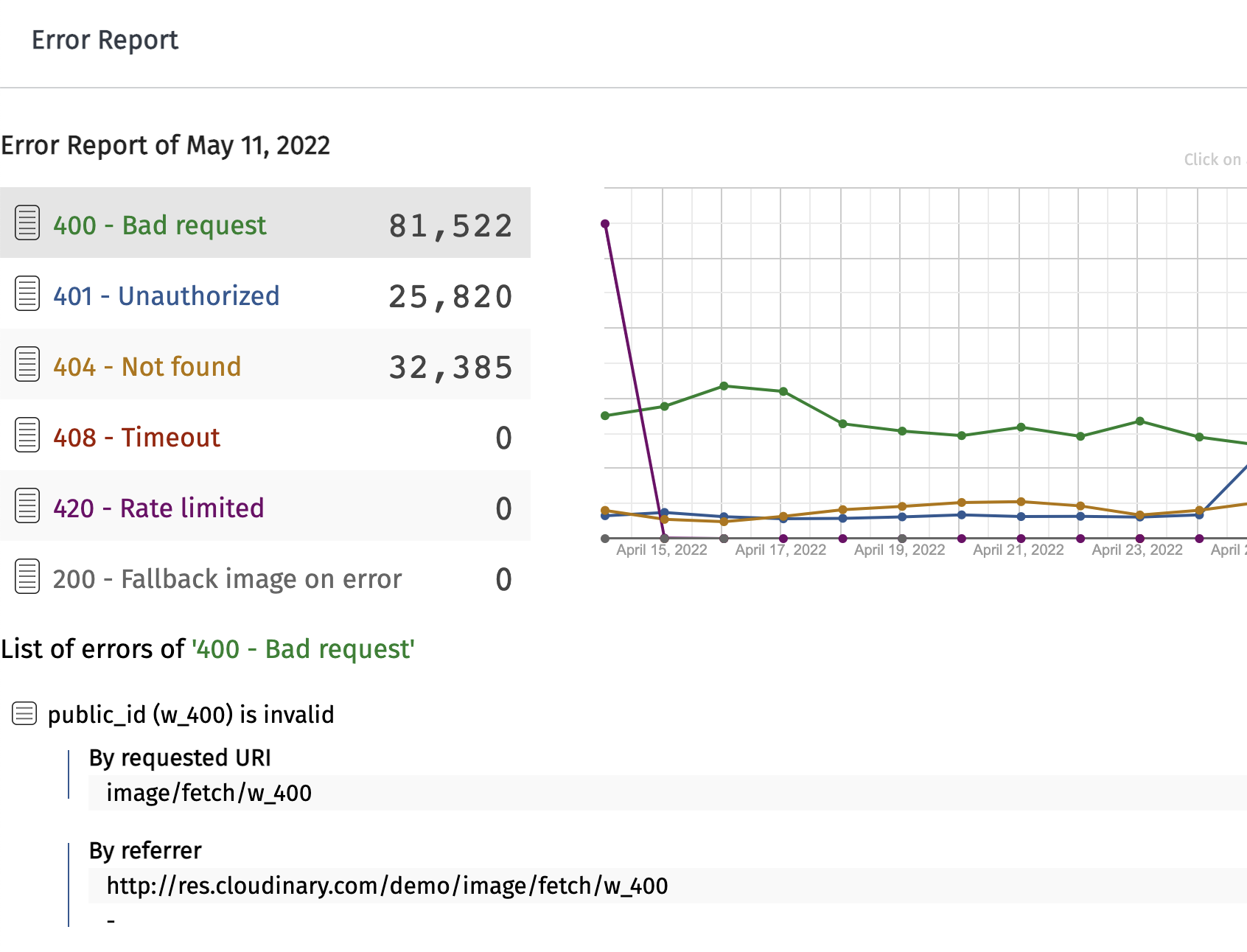This screenshot has width=1247, height=952.
Task: Select the image/fetch/w_400 requested URI row
Action: [209, 793]
